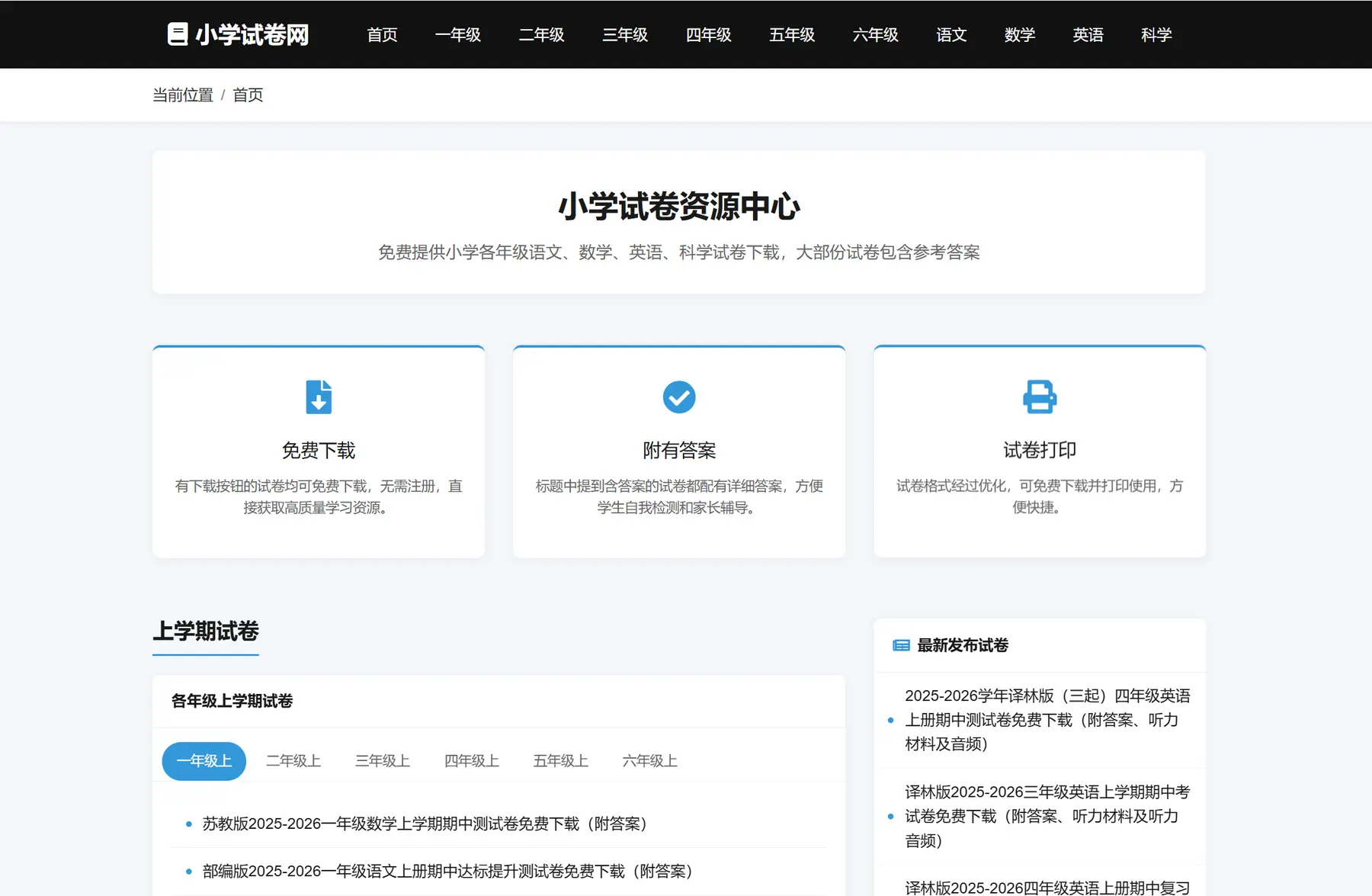Click the blue checkmark answer icon
The width and height of the screenshot is (1372, 896).
(x=678, y=397)
